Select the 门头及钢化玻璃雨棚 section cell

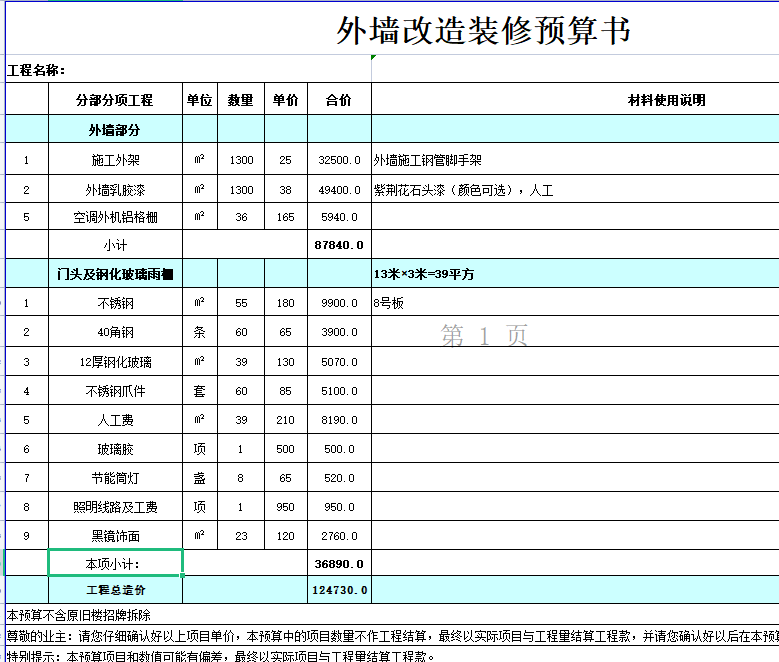pyautogui.click(x=115, y=273)
